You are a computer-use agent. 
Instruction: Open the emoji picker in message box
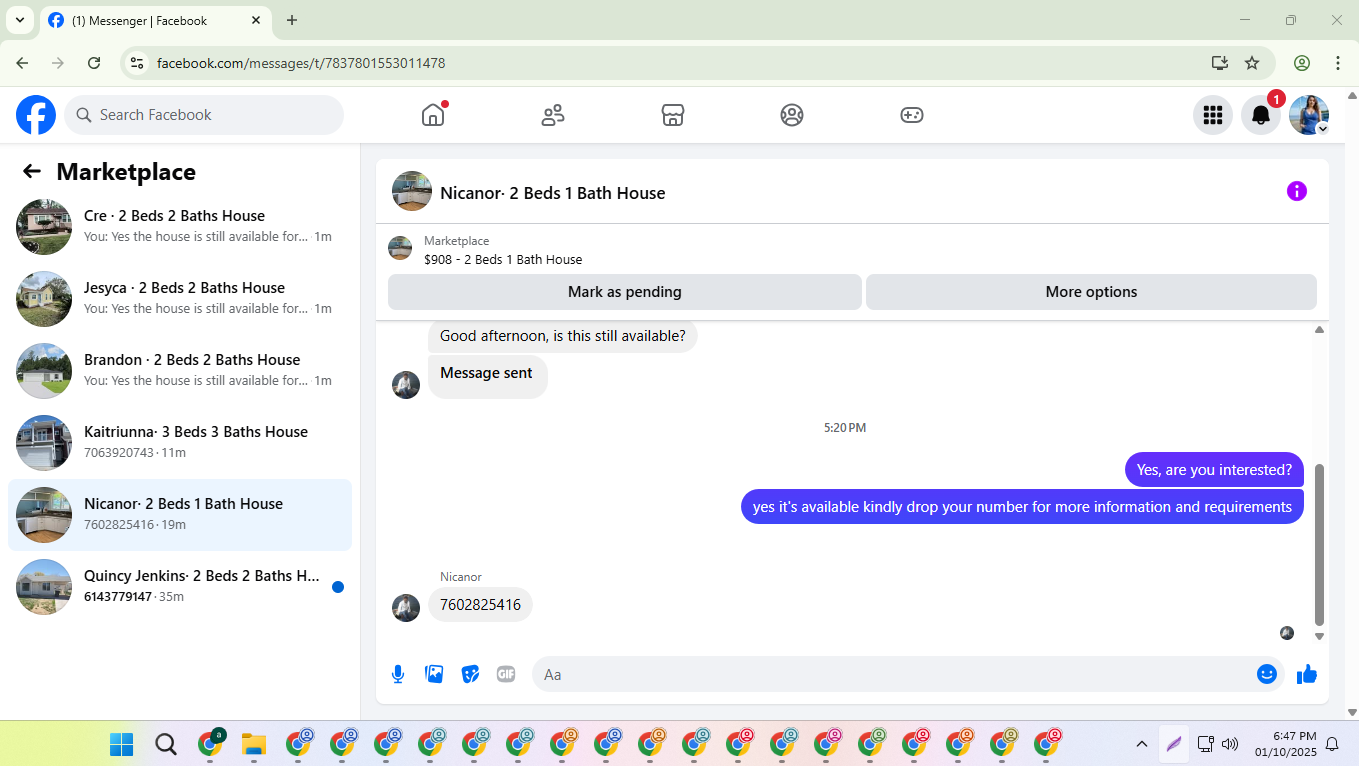[1267, 674]
